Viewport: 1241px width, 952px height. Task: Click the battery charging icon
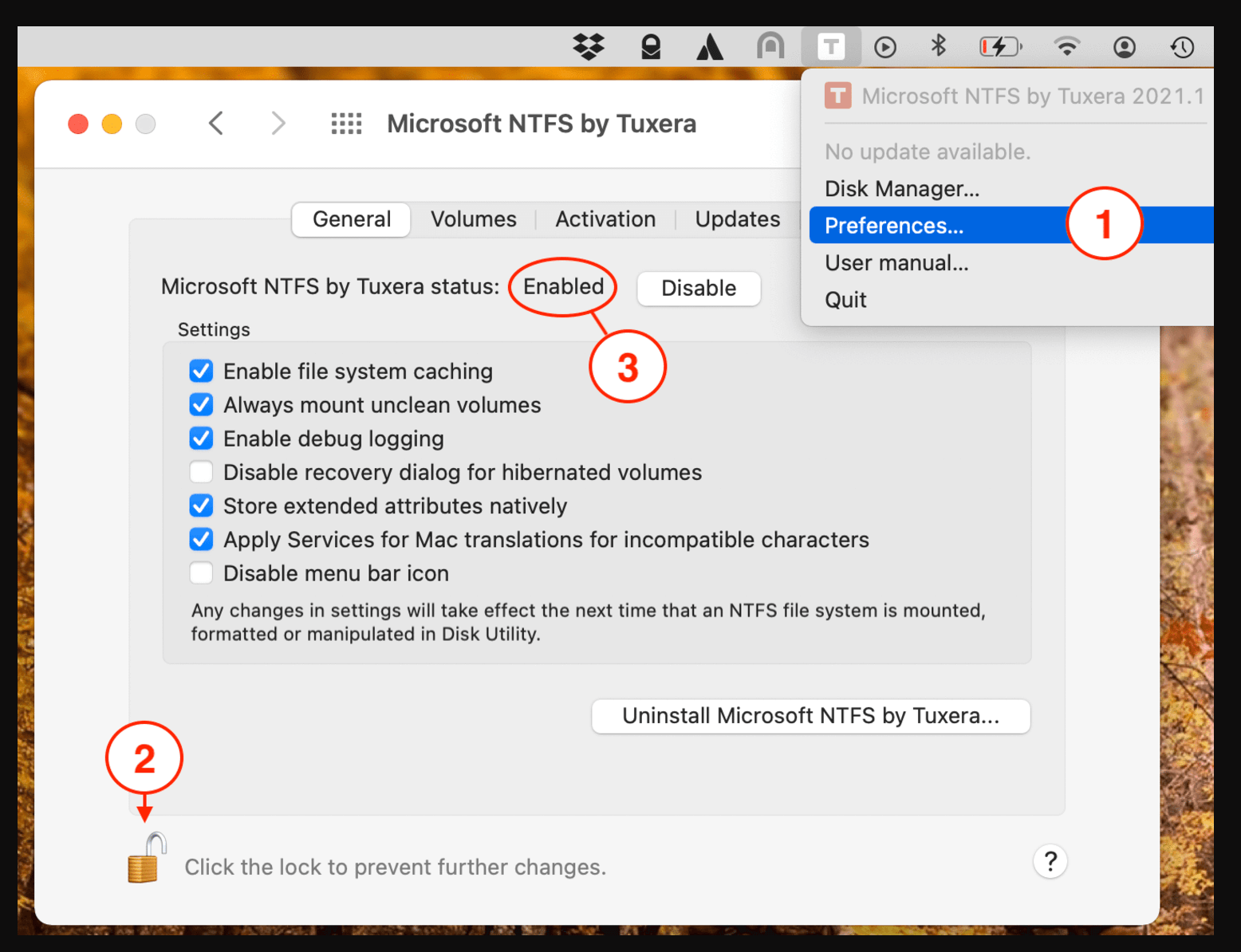999,47
